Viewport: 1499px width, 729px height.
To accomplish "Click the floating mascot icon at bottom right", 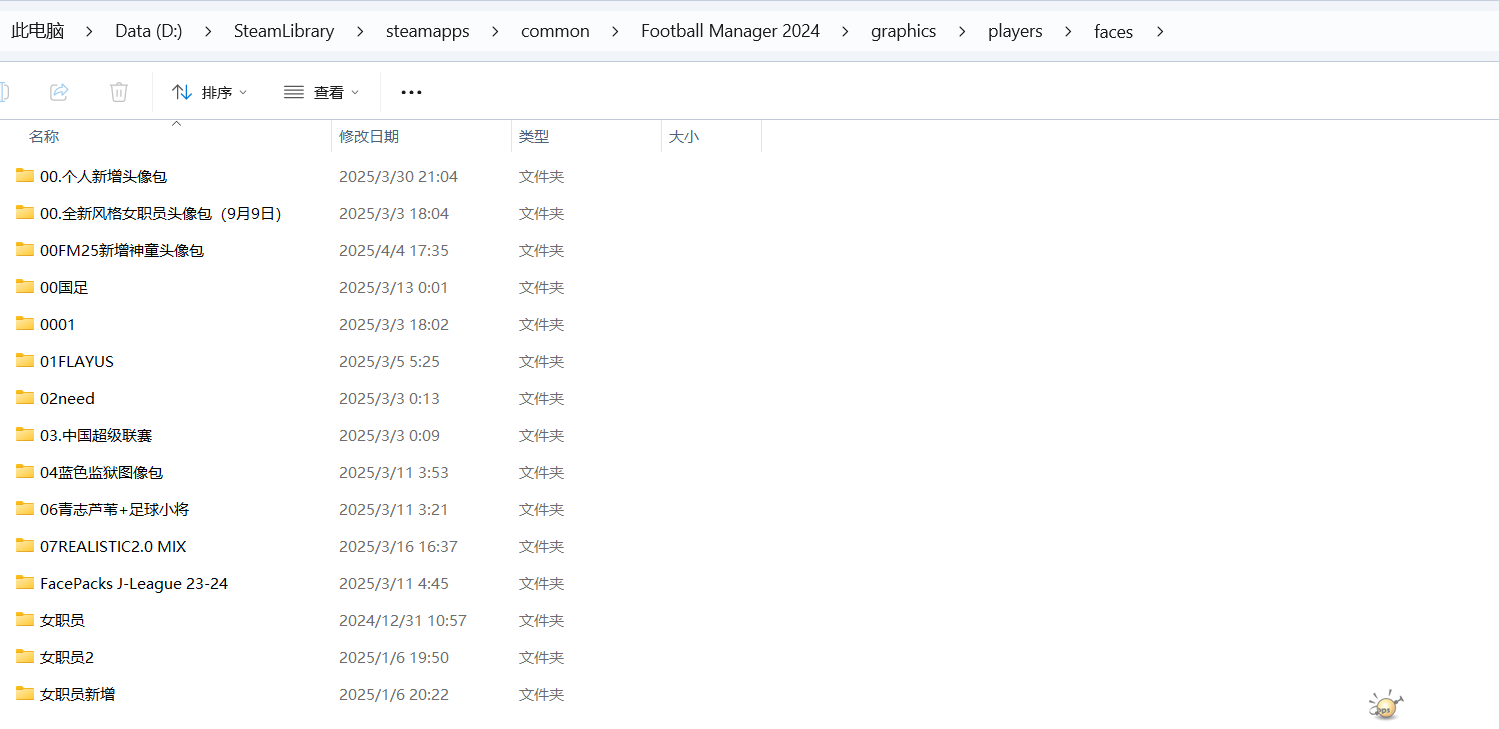I will (x=1385, y=705).
